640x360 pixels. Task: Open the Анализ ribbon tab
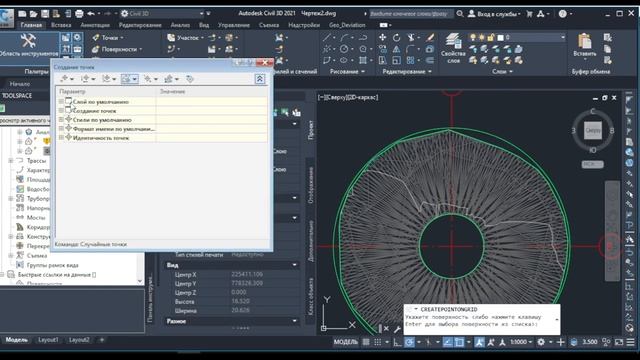[x=180, y=25]
